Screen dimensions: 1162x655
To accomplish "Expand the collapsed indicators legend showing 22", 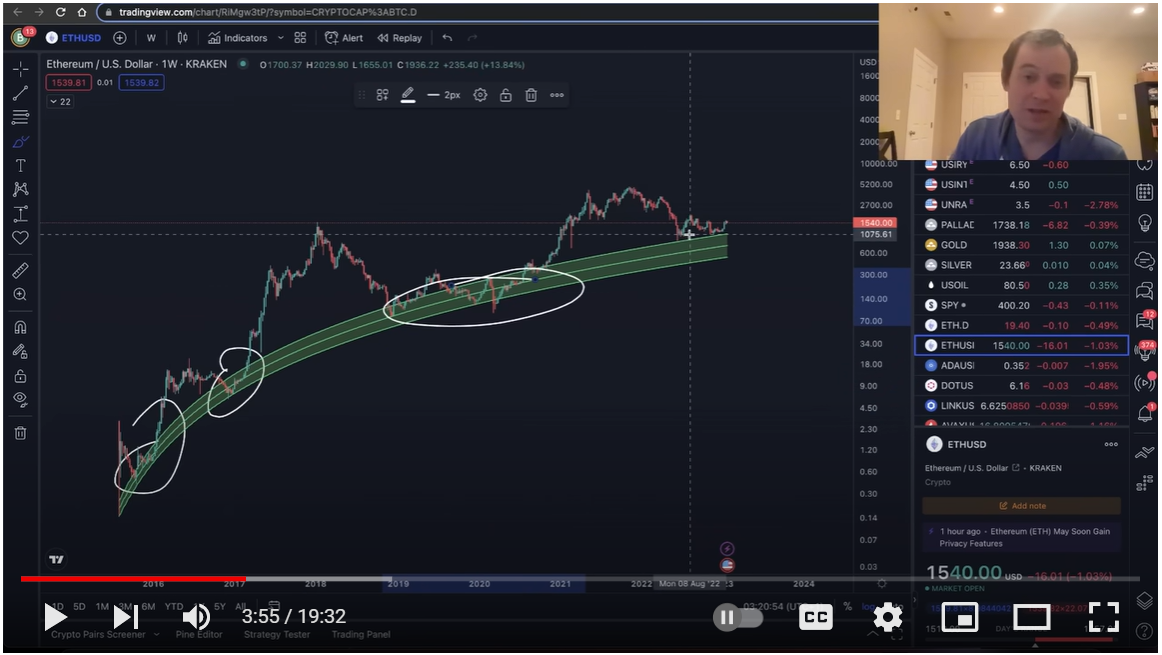I will coord(59,102).
